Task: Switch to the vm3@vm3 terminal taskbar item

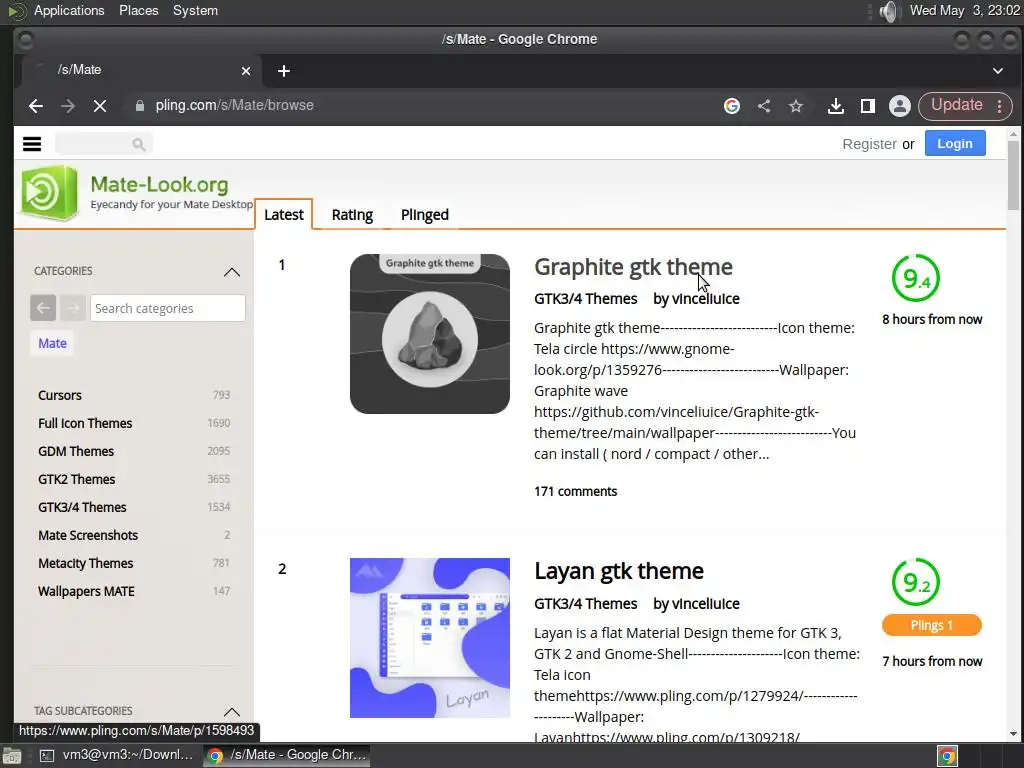Action: click(116, 756)
